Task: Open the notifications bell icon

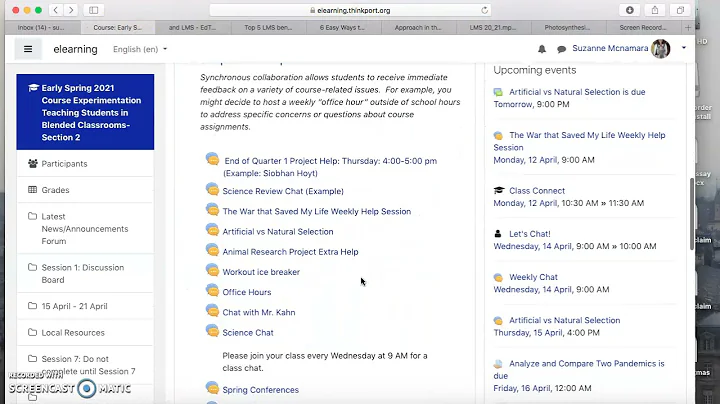Action: click(542, 49)
